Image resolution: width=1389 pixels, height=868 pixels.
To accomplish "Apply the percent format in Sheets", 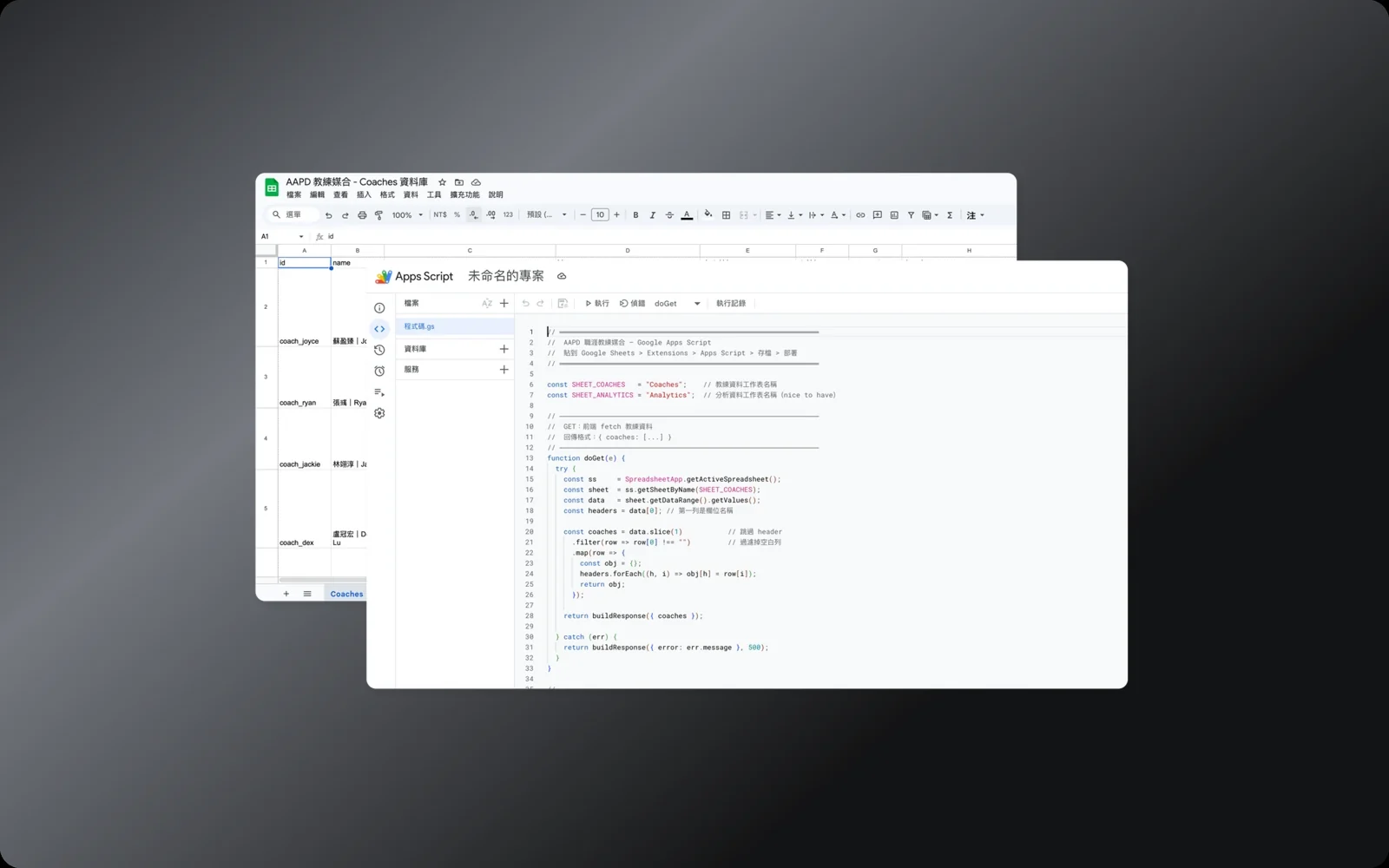I will 457,215.
